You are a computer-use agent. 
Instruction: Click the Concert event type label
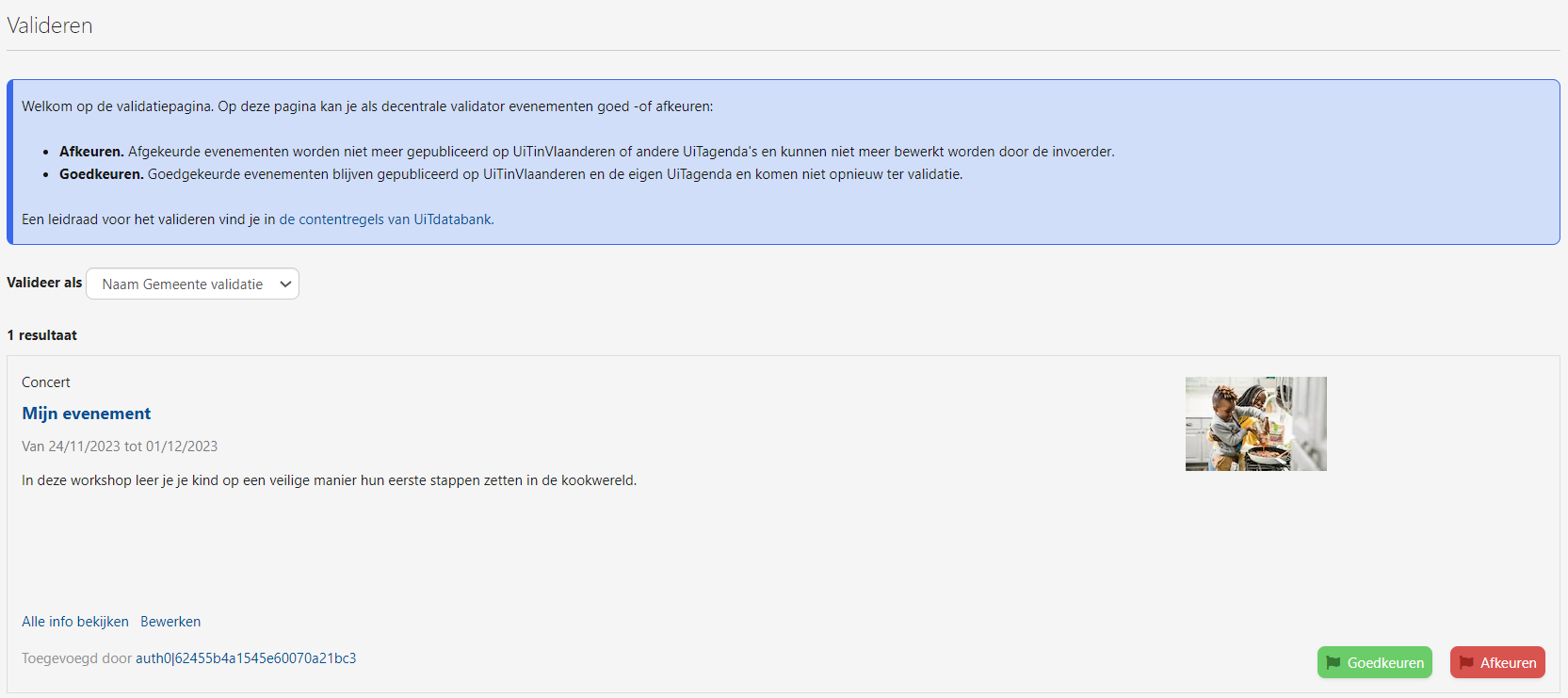tap(46, 382)
